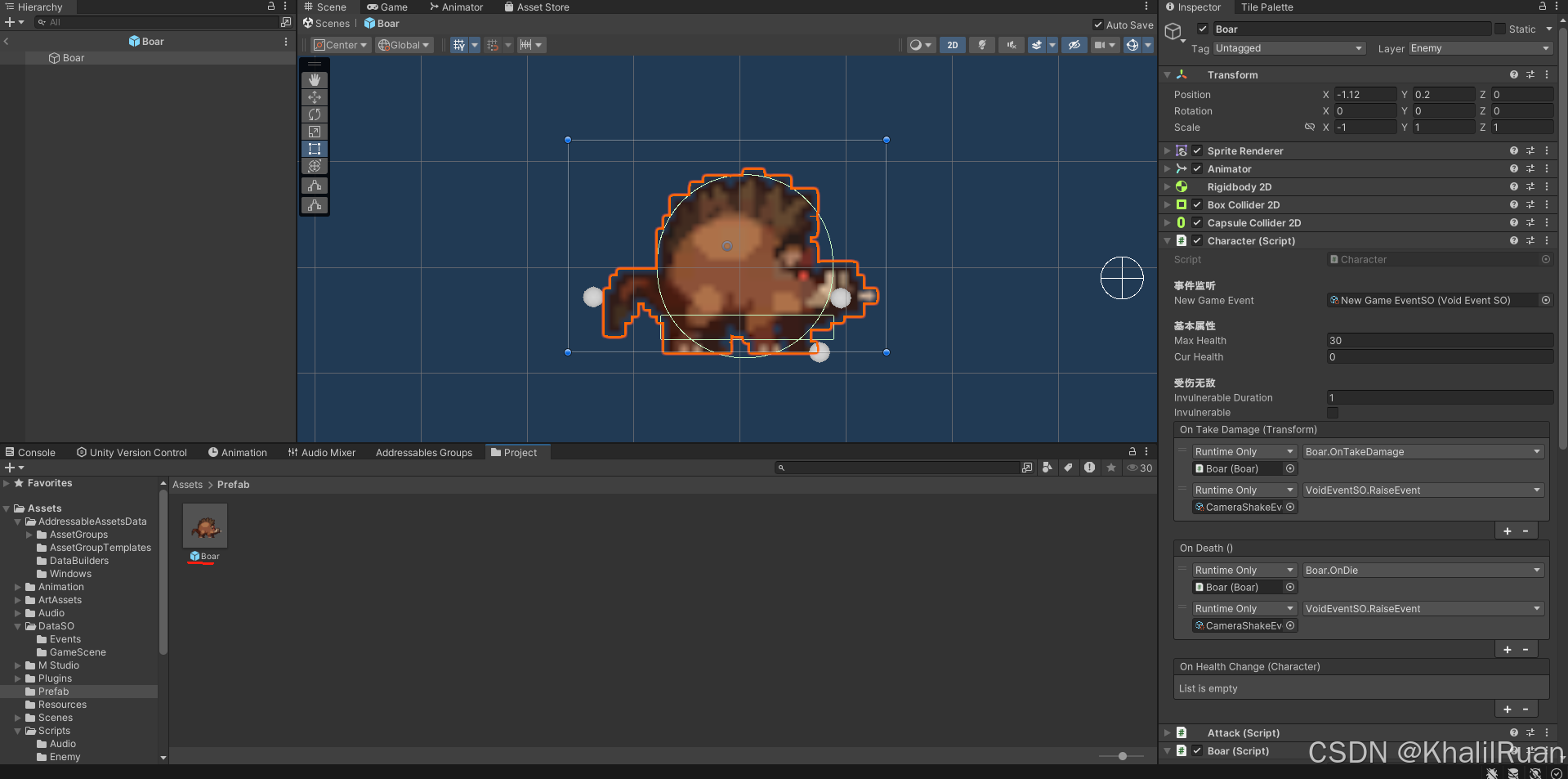The height and width of the screenshot is (779, 1568).
Task: Click Transform component help icon
Action: 1514,74
